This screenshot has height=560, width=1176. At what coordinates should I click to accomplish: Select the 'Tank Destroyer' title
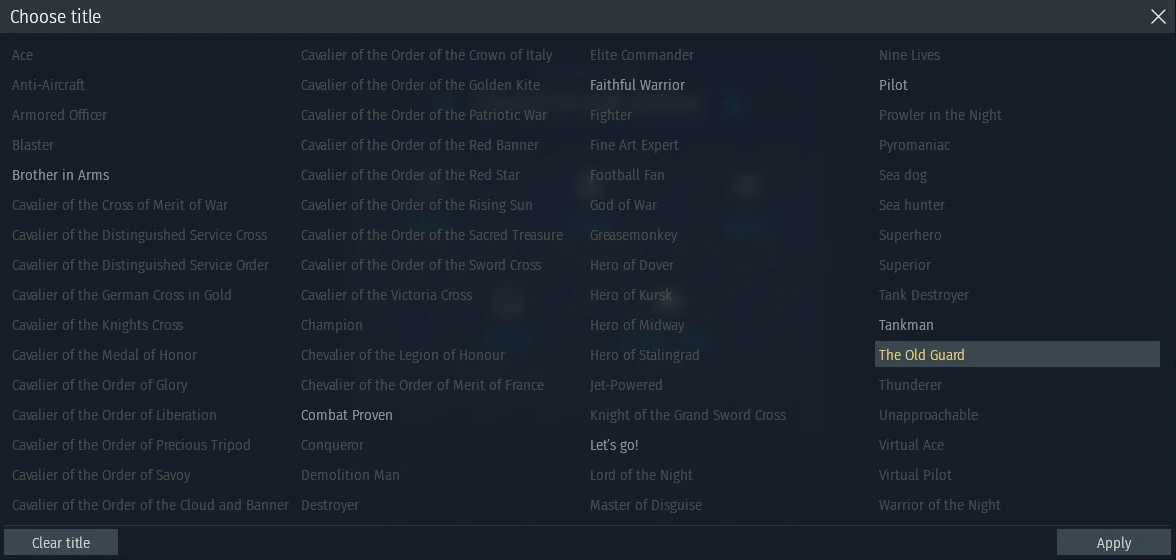923,295
